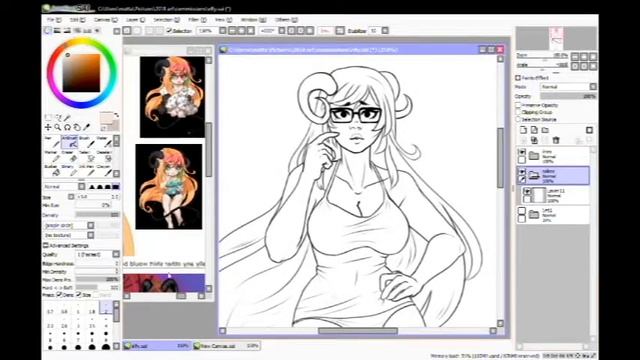Open the Selection menu
The height and width of the screenshot is (360, 640).
pyautogui.click(x=166, y=20)
